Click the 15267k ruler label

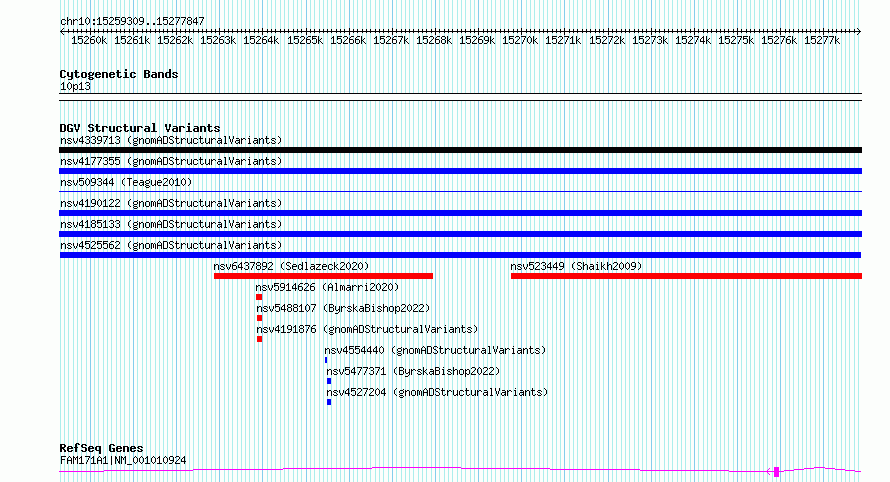391,41
